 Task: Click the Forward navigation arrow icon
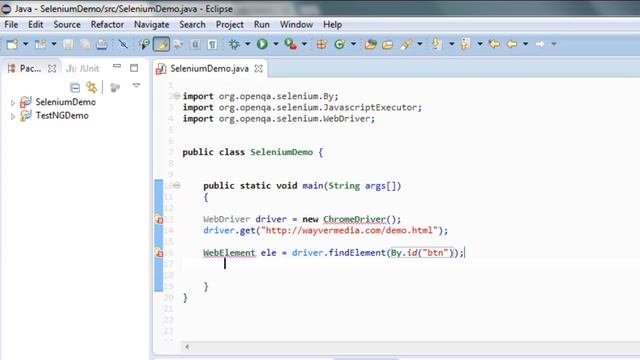point(540,44)
